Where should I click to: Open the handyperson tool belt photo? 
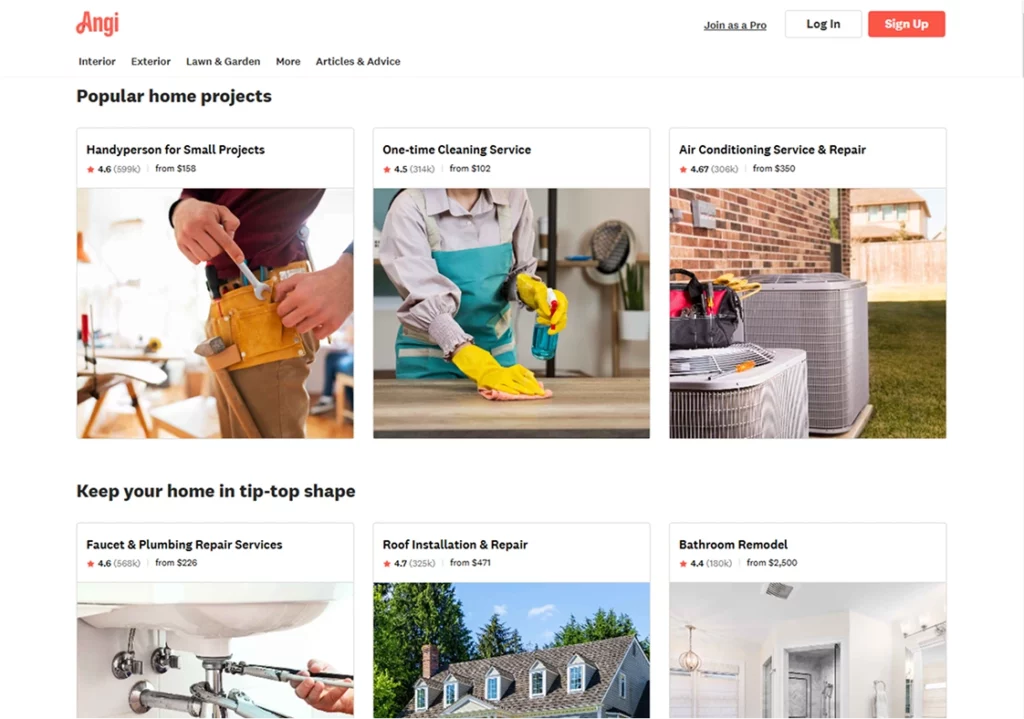click(215, 313)
